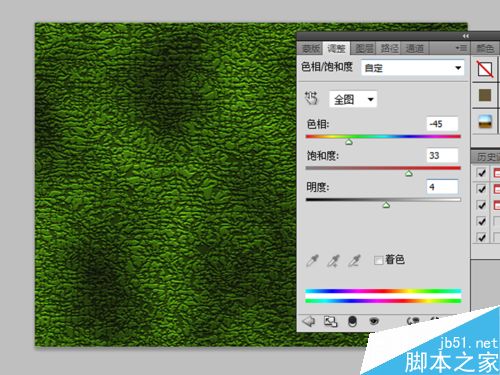This screenshot has height=375, width=500.
Task: Toggle fifth checkmark in 历史记录 panel
Action: coord(481,237)
